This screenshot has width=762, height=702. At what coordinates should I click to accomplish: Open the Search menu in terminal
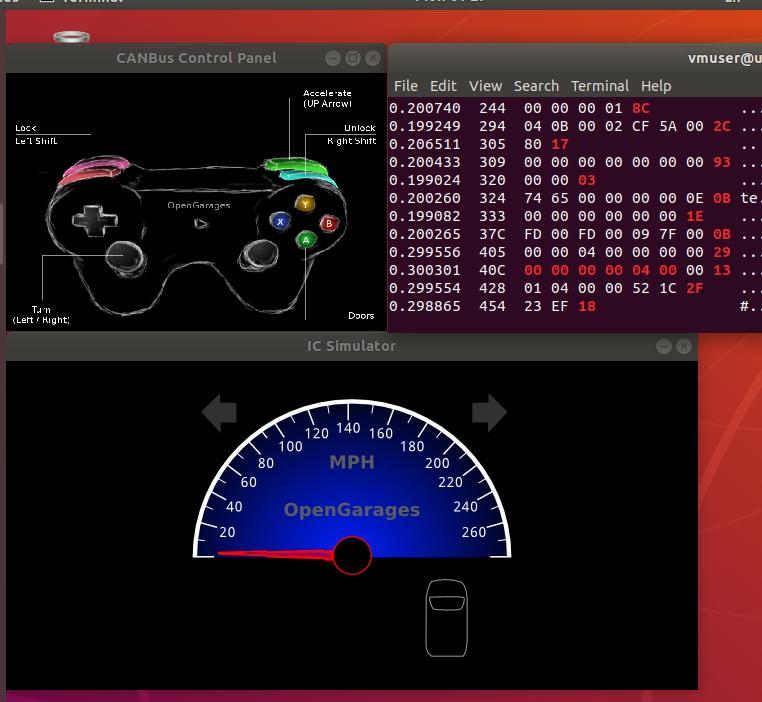[x=536, y=86]
